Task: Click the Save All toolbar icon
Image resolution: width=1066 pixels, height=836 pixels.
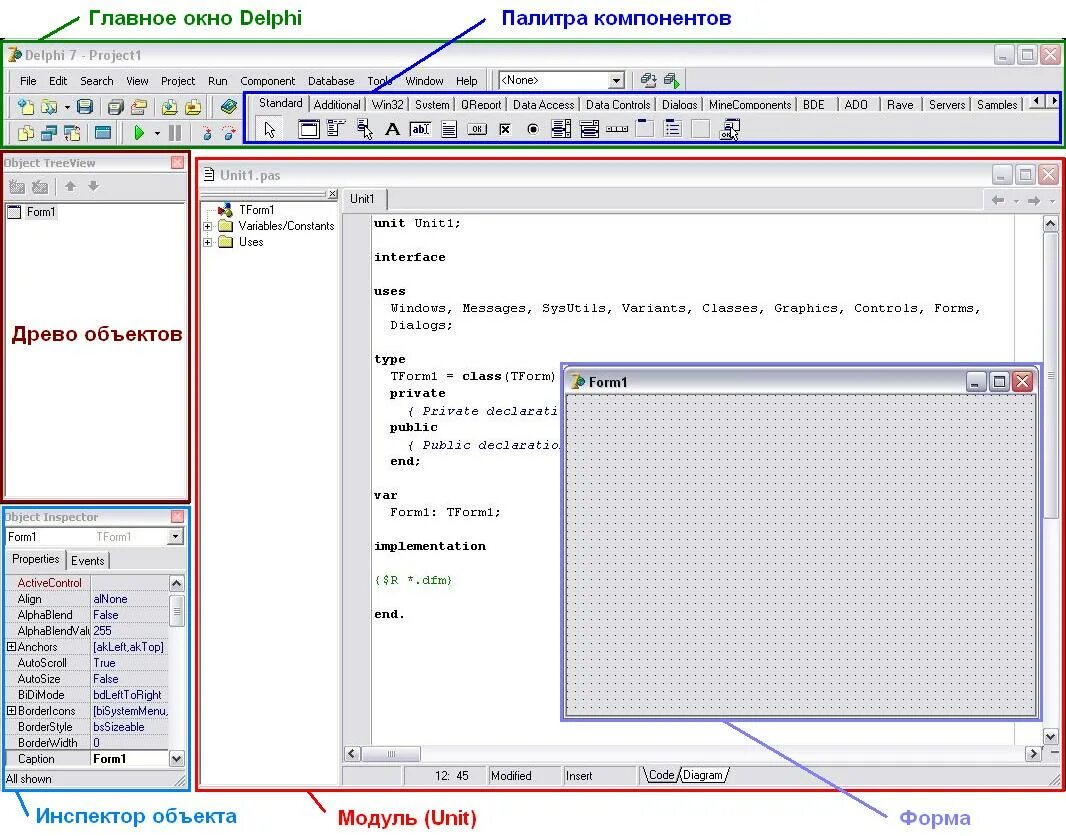Action: [x=116, y=106]
